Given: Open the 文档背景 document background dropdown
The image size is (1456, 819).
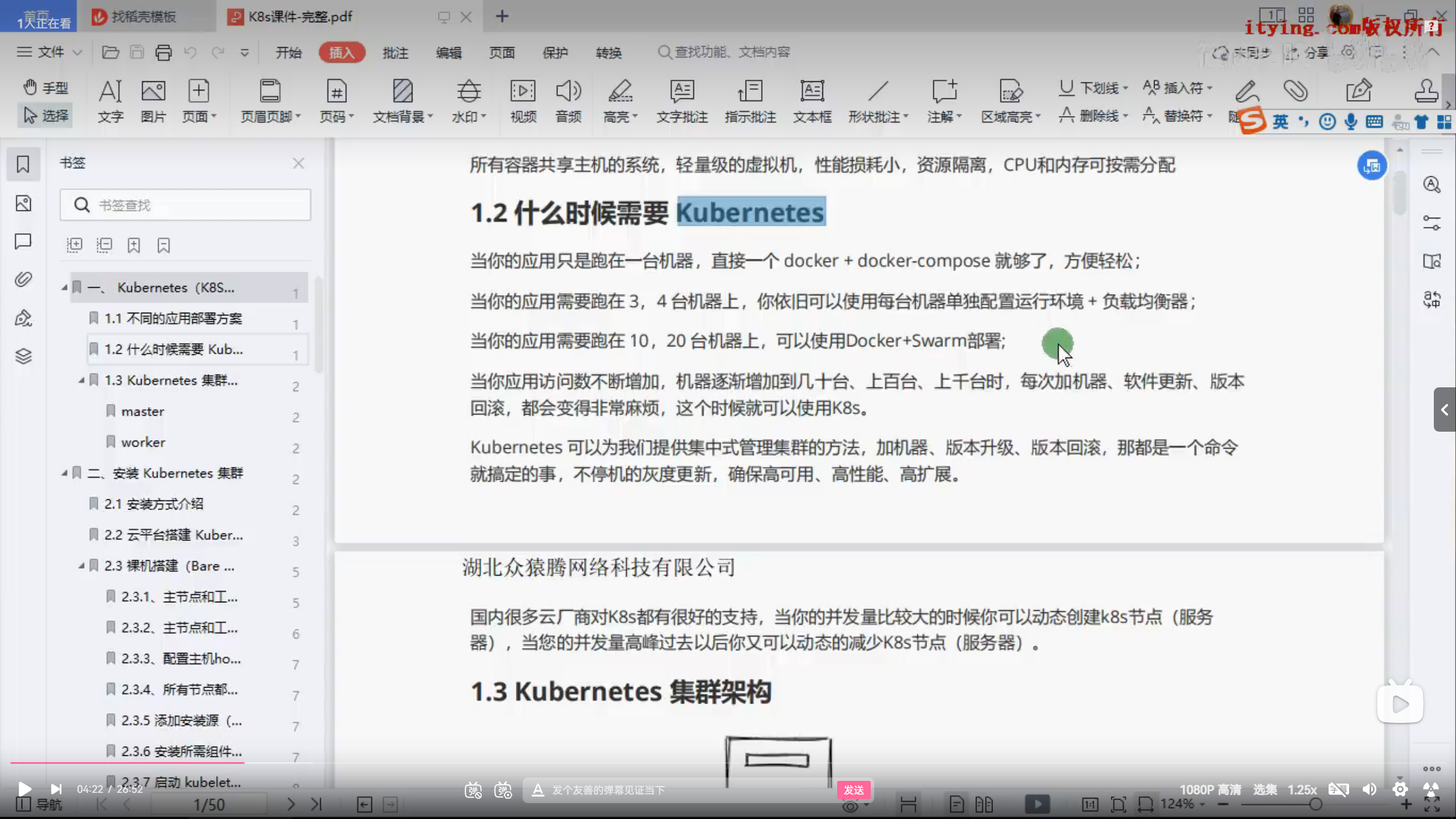Looking at the screenshot, I should pos(403,101).
